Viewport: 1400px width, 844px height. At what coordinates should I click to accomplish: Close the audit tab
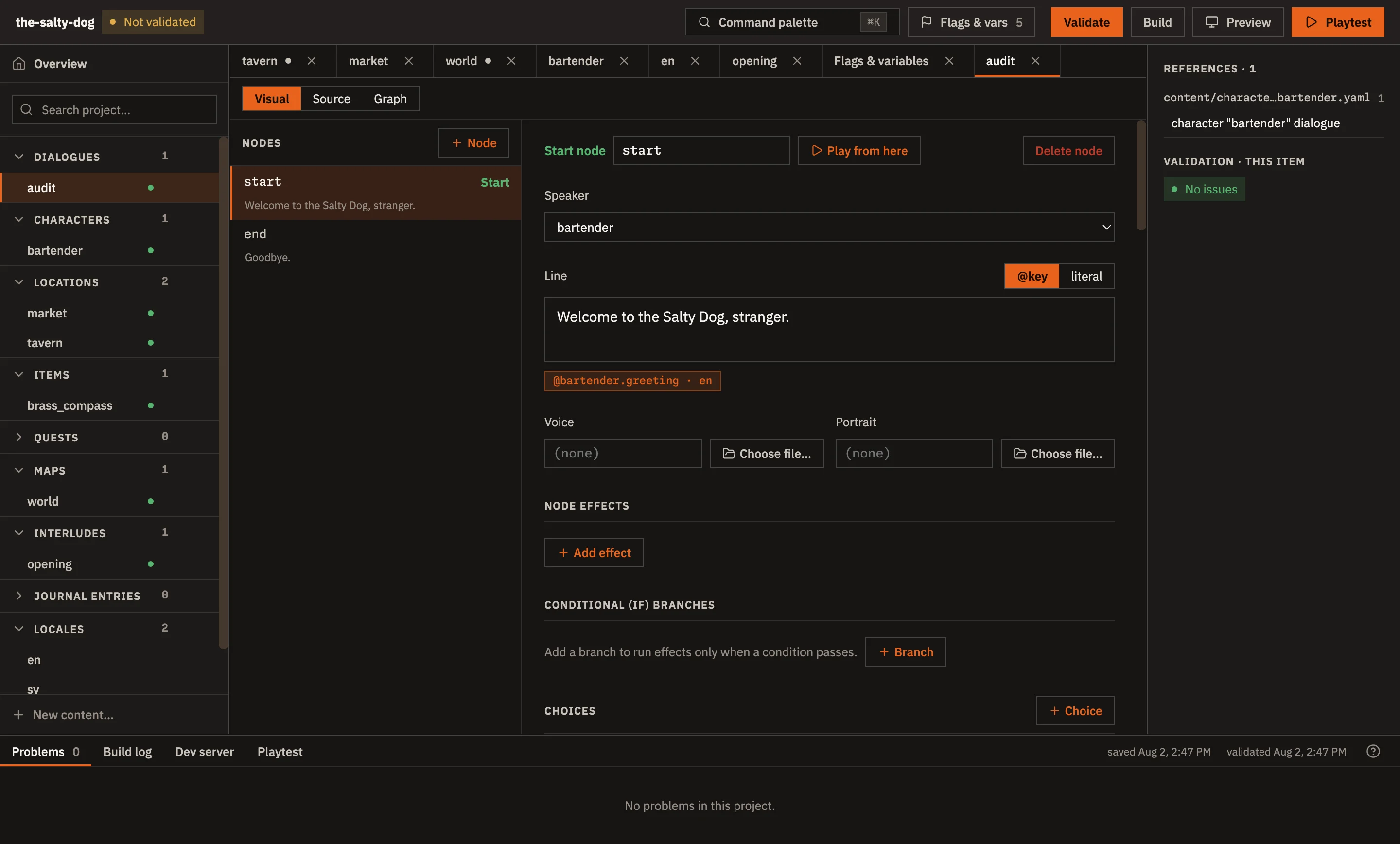click(1035, 61)
